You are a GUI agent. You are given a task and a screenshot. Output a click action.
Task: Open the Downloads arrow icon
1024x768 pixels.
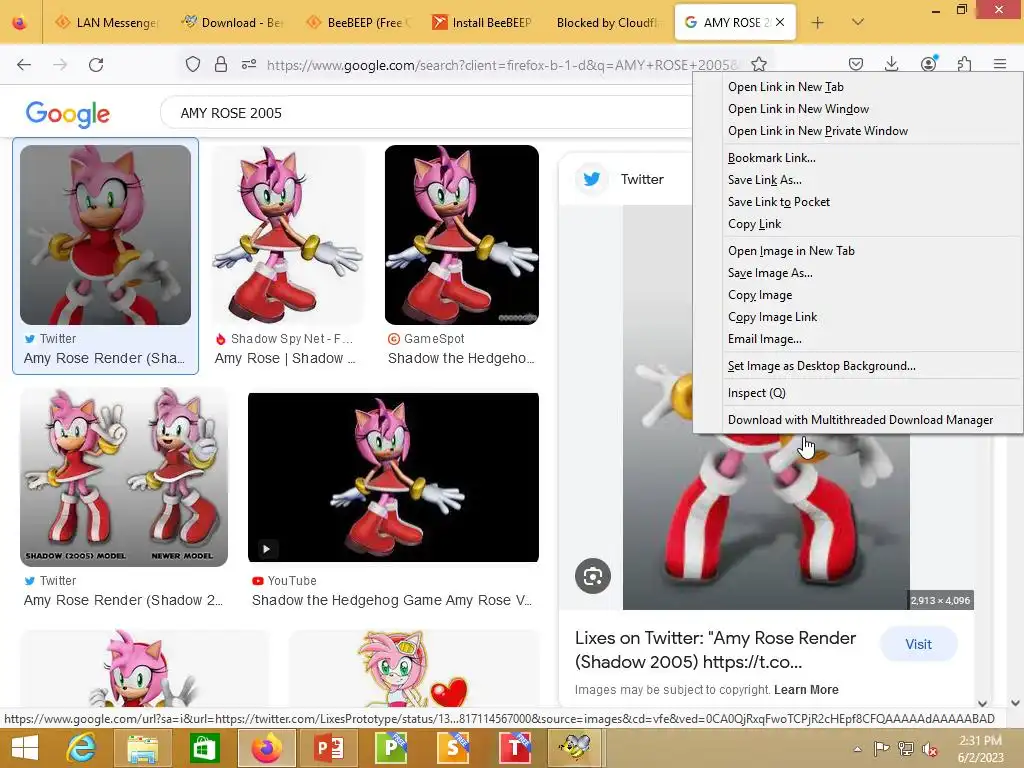coord(891,64)
